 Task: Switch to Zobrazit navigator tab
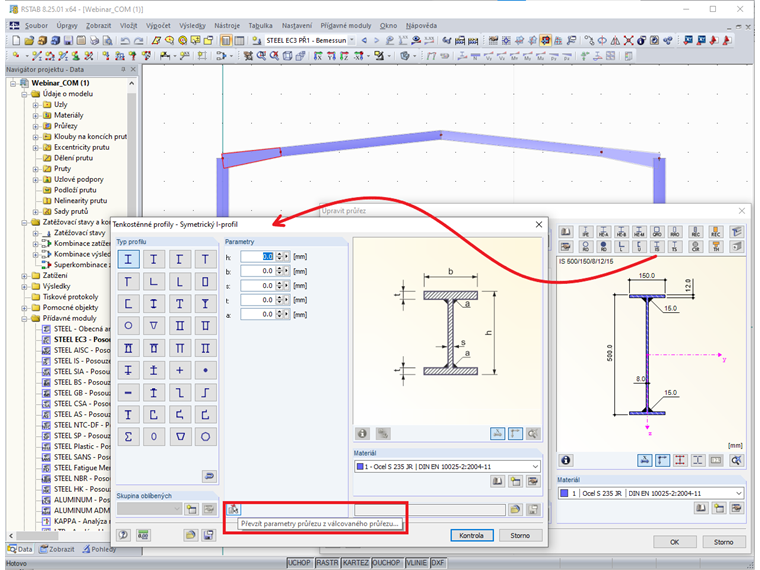point(57,549)
